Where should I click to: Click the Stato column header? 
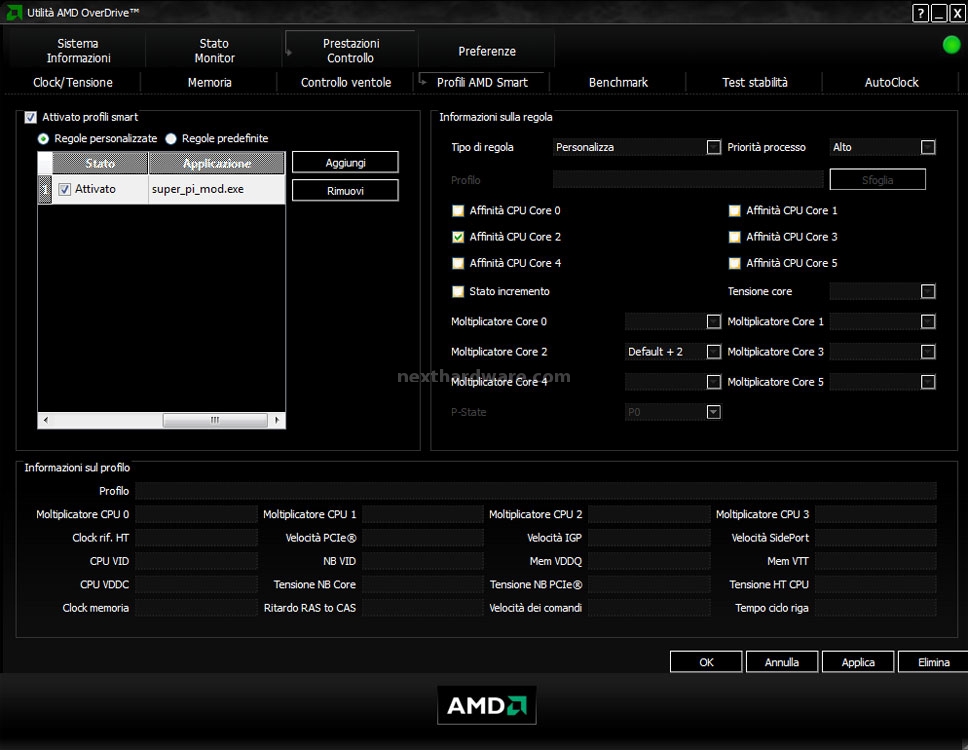click(x=100, y=164)
